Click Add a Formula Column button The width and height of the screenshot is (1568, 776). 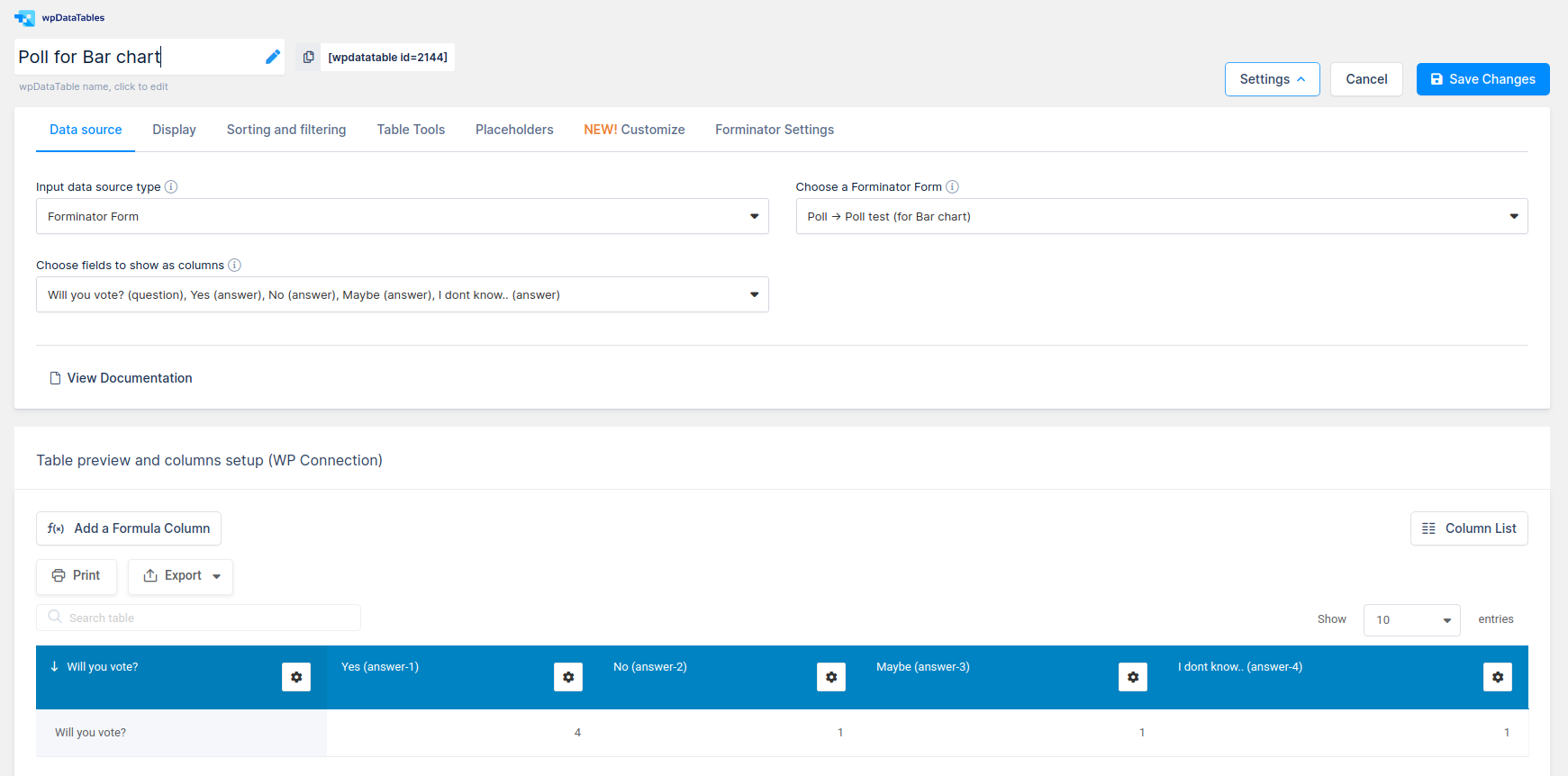tap(129, 528)
